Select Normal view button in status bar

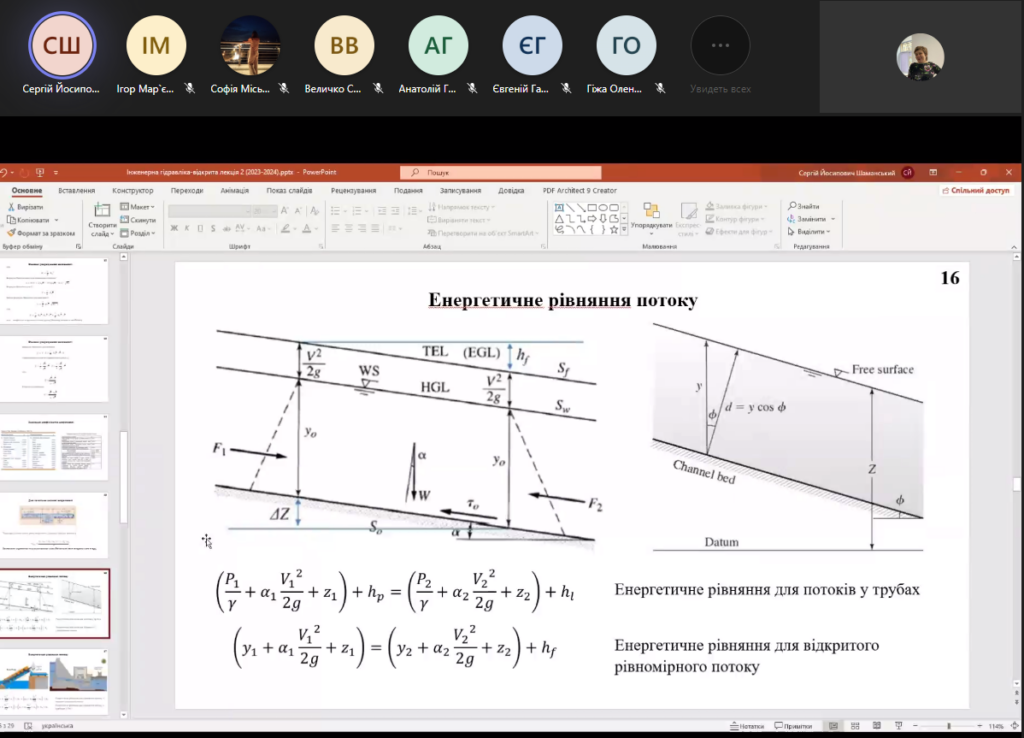pyautogui.click(x=833, y=726)
